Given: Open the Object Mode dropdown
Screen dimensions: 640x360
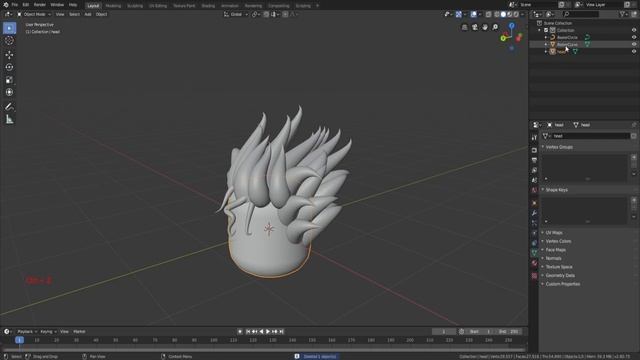Looking at the screenshot, I should [x=34, y=14].
